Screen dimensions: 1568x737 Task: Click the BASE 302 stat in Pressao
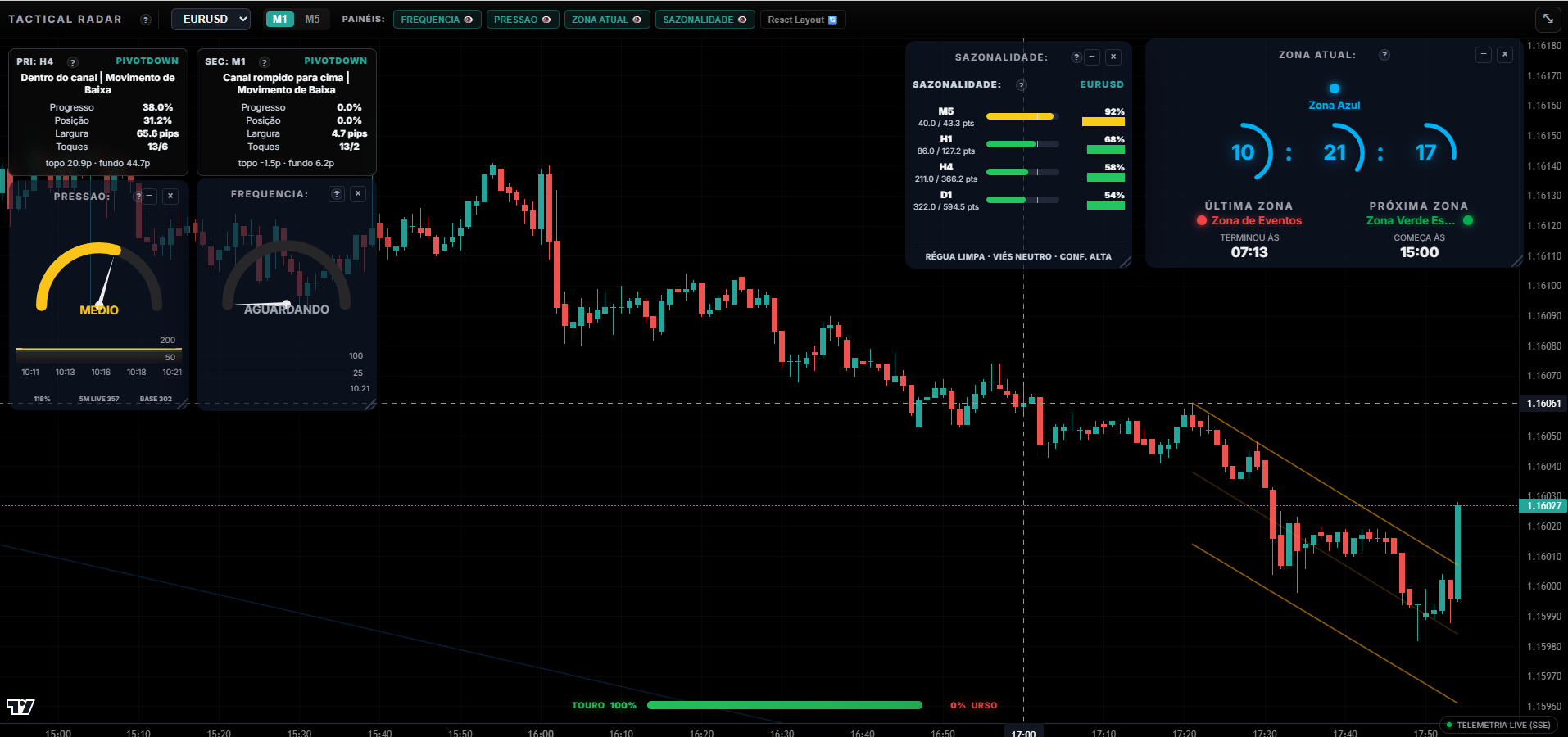[x=156, y=400]
